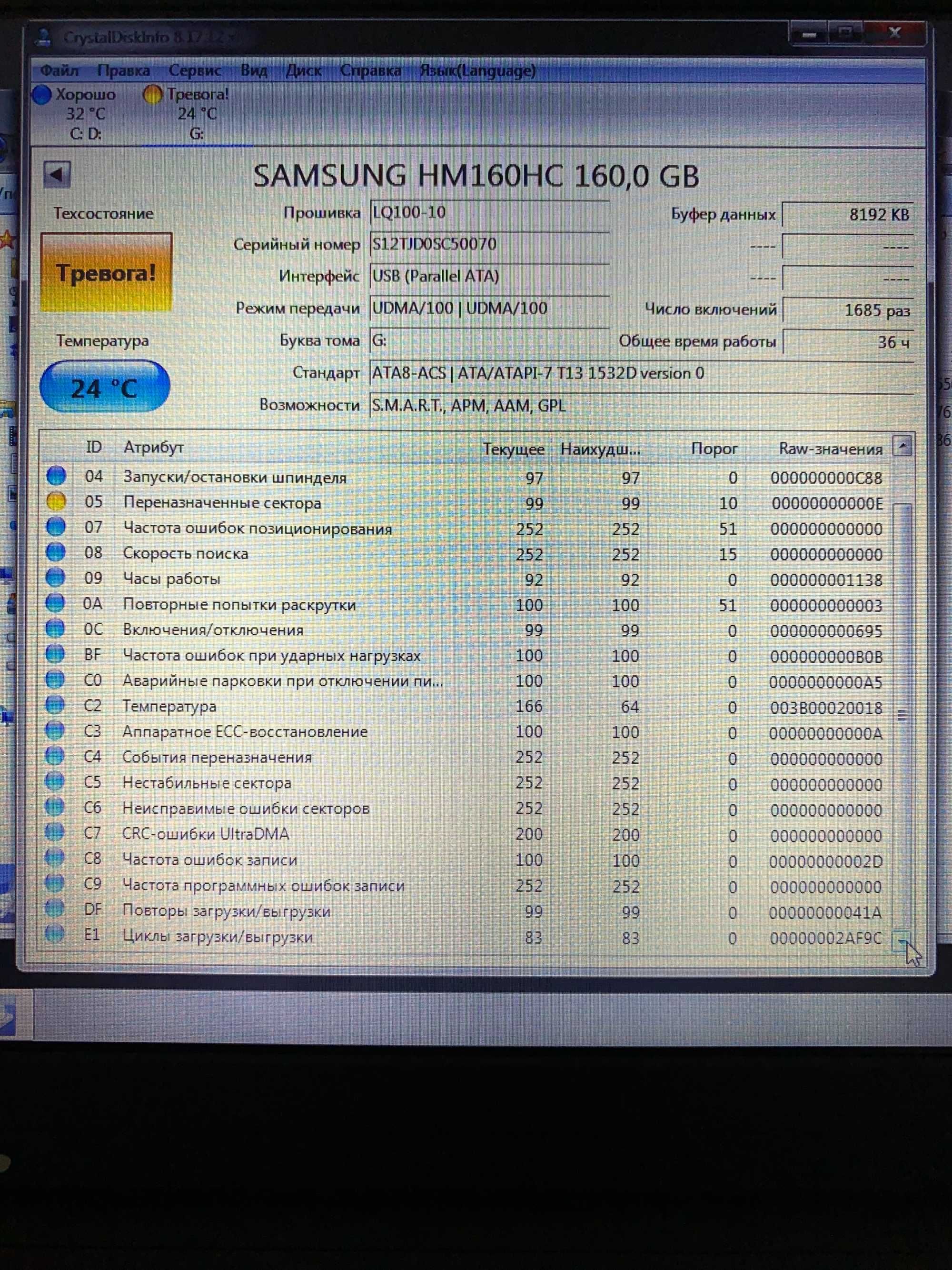Click the status icon of row C8
Screen dimensions: 952x1270
coord(55,857)
